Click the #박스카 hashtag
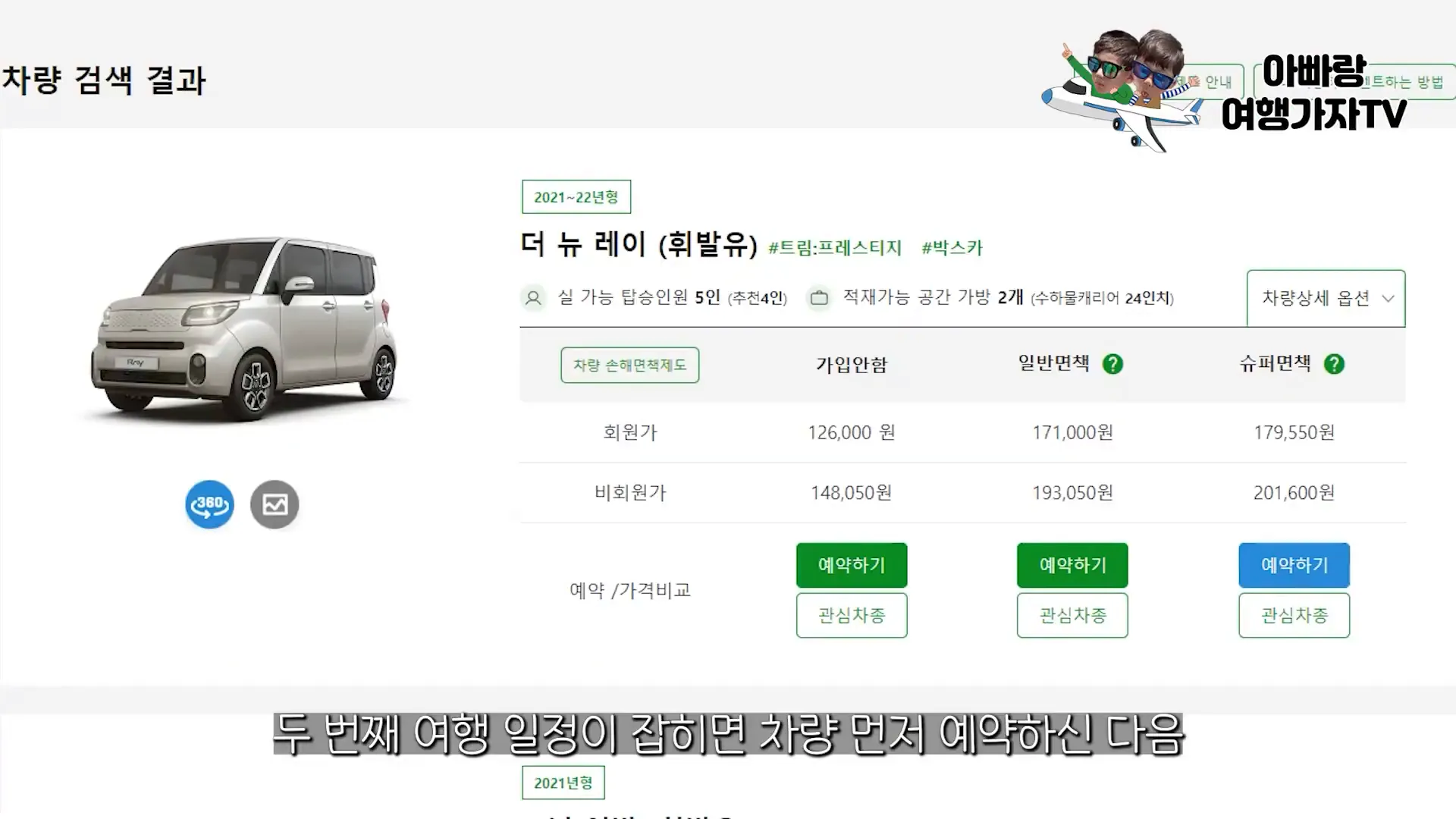The width and height of the screenshot is (1456, 819). pos(952,248)
